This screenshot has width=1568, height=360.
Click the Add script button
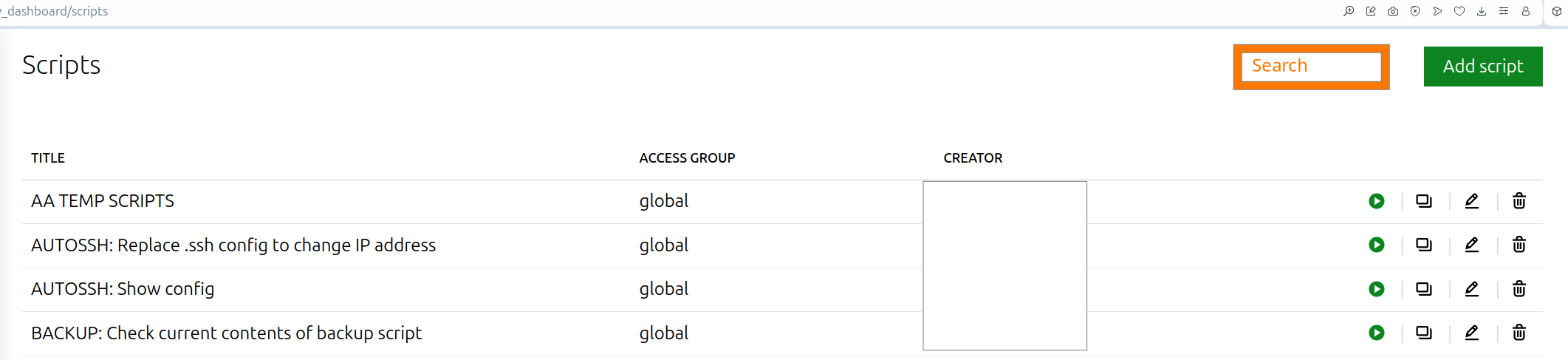[x=1482, y=67]
